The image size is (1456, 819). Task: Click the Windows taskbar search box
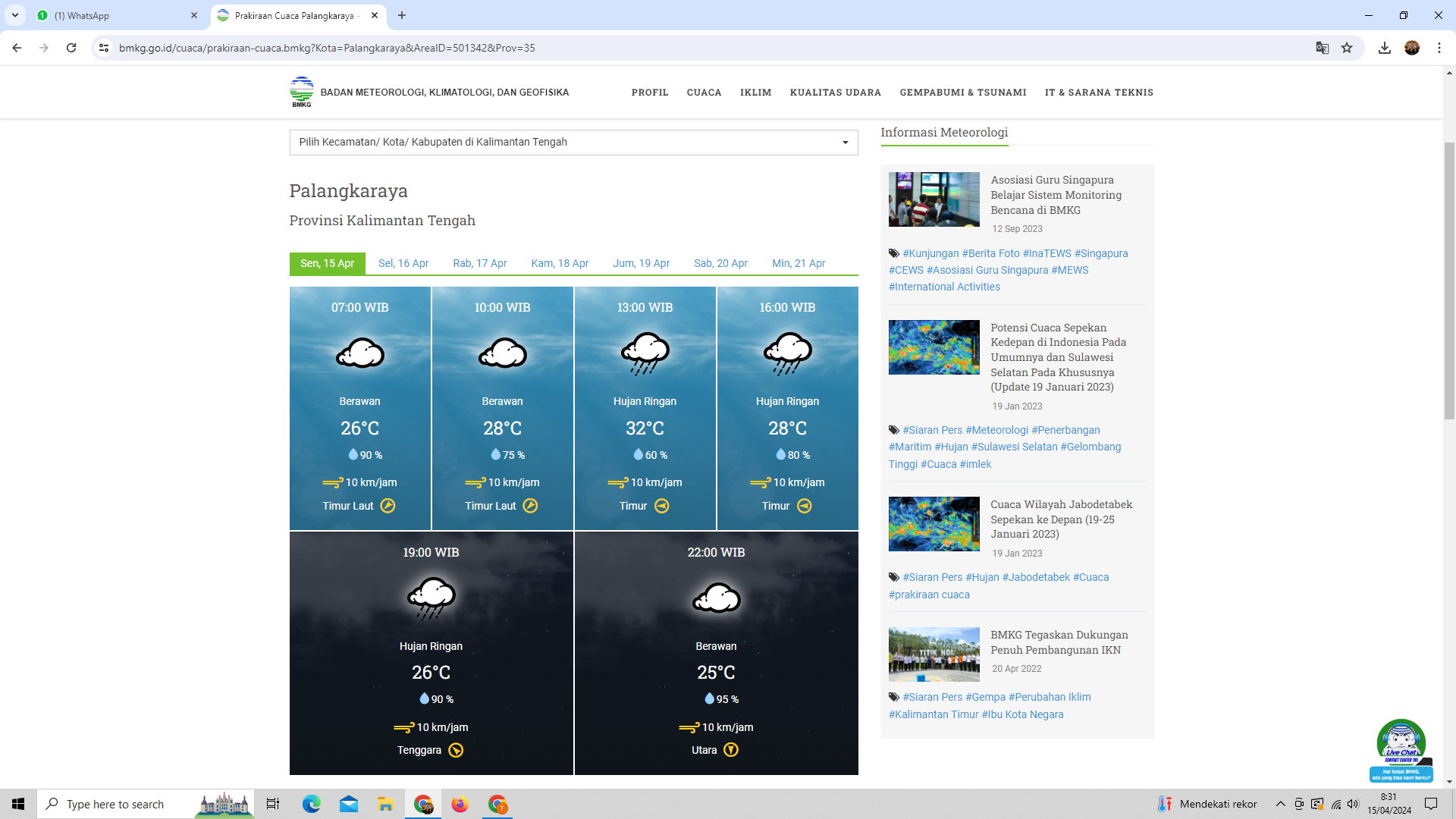[x=146, y=804]
